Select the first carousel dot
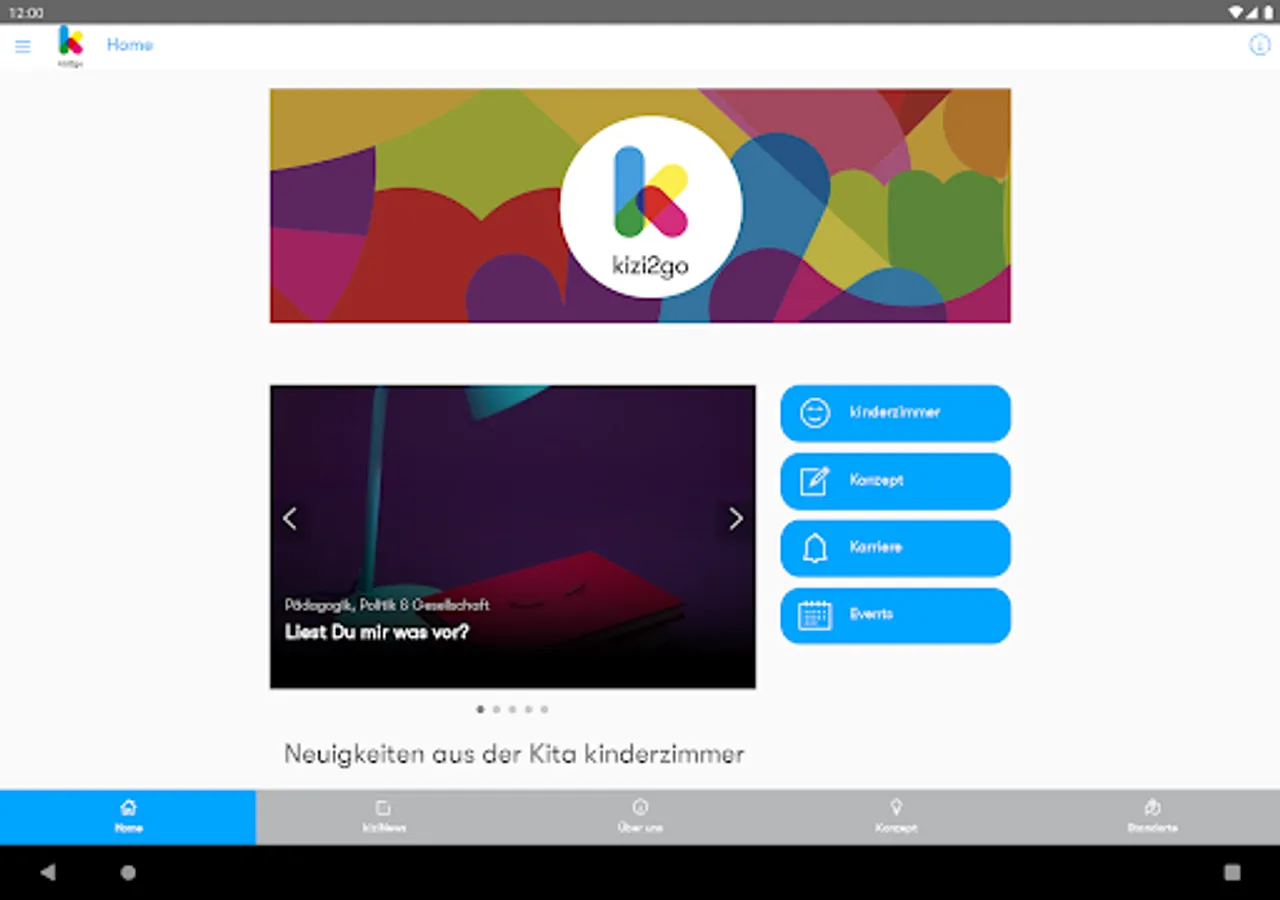Image resolution: width=1280 pixels, height=900 pixels. (480, 709)
